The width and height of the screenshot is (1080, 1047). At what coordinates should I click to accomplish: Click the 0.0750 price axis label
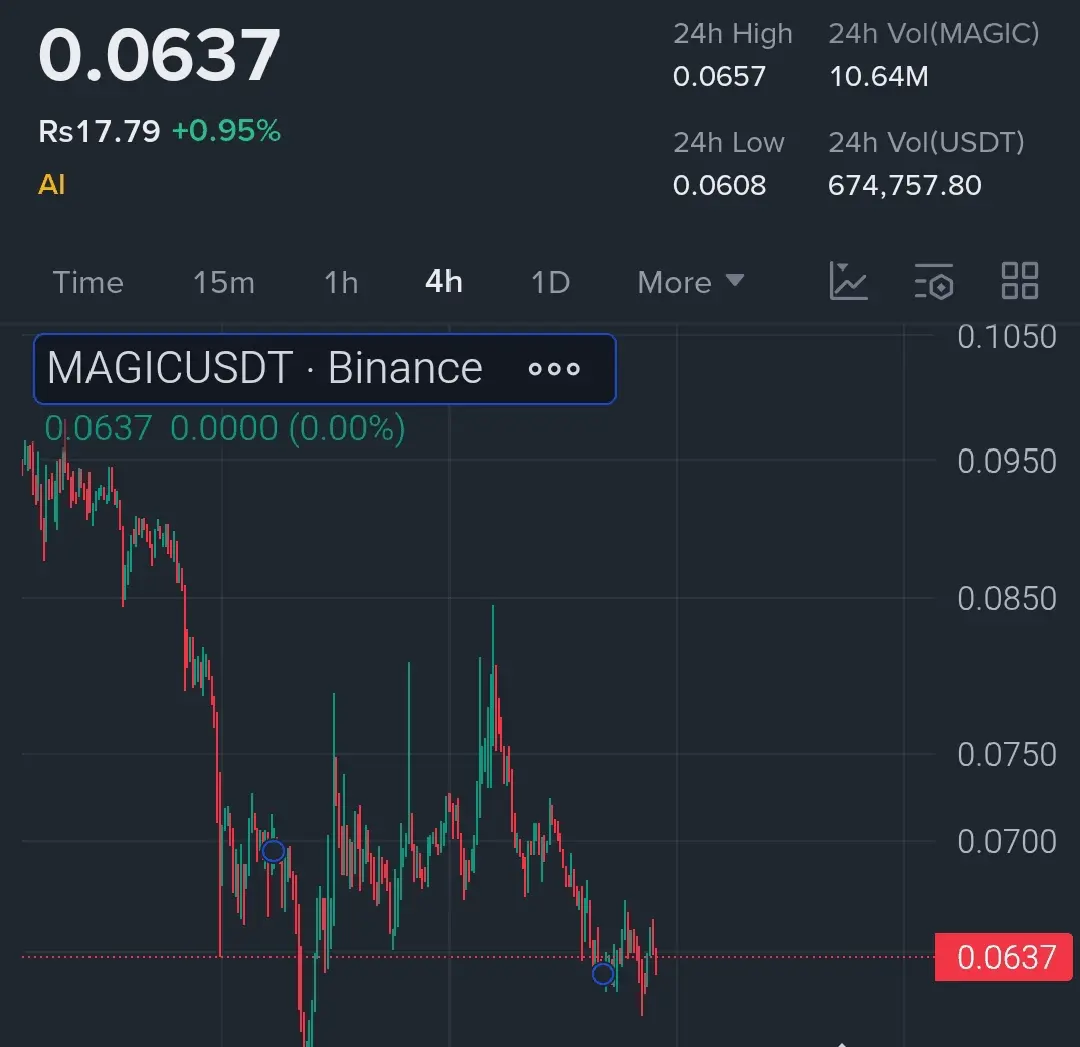[1006, 755]
